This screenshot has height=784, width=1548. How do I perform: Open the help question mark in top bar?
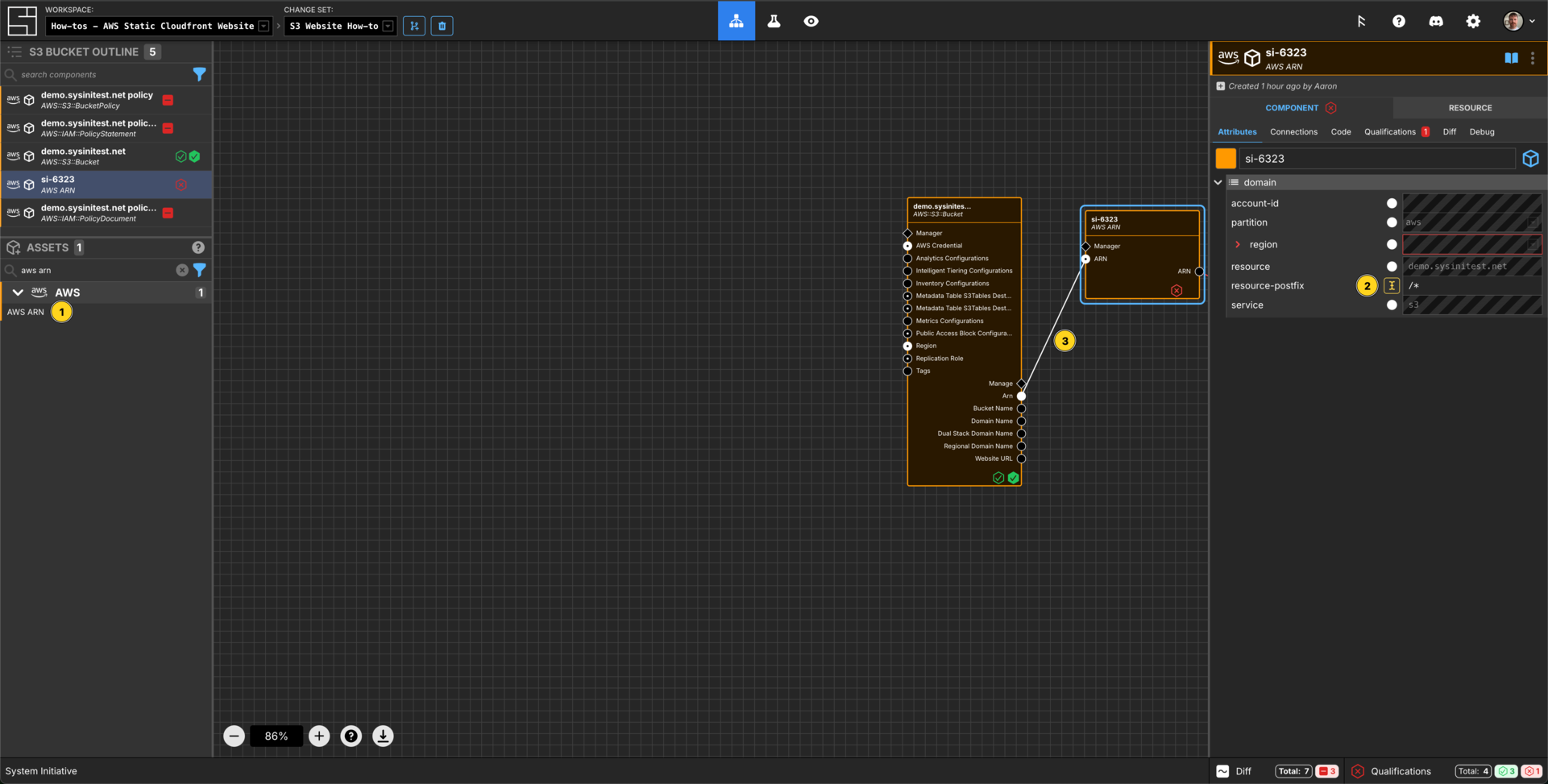click(x=1398, y=22)
